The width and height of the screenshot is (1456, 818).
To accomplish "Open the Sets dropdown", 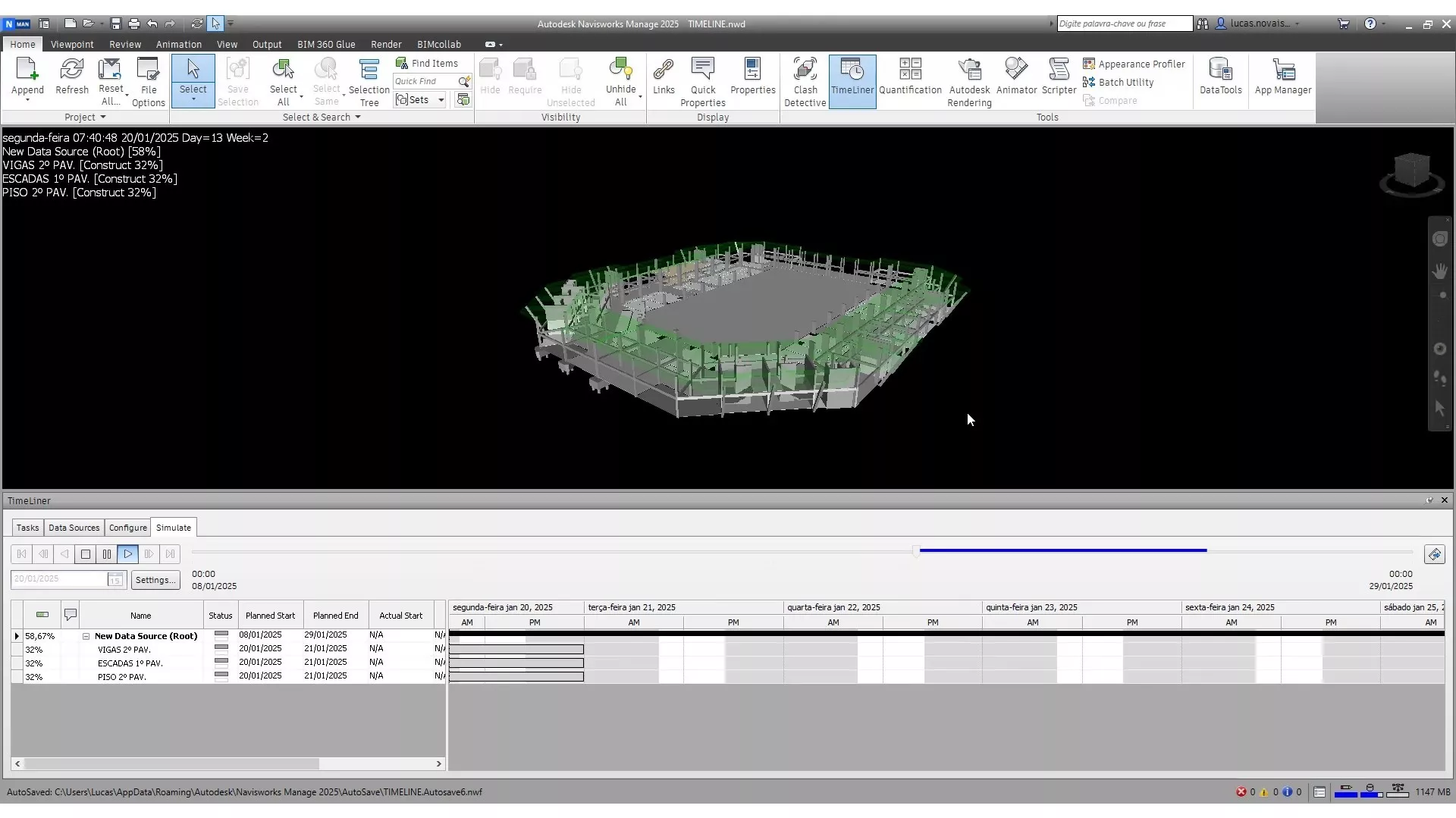I will pos(441,100).
